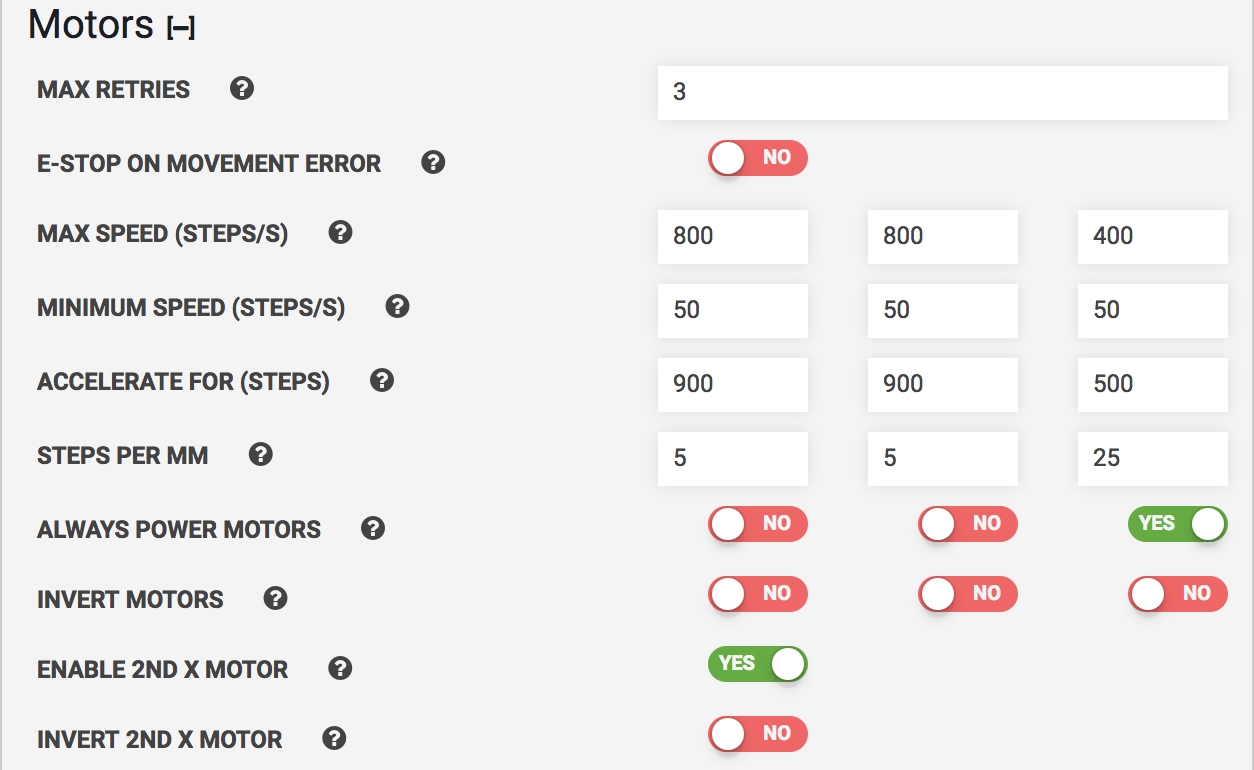The width and height of the screenshot is (1254, 770).
Task: Click the Invert Motors help icon
Action: [x=275, y=599]
